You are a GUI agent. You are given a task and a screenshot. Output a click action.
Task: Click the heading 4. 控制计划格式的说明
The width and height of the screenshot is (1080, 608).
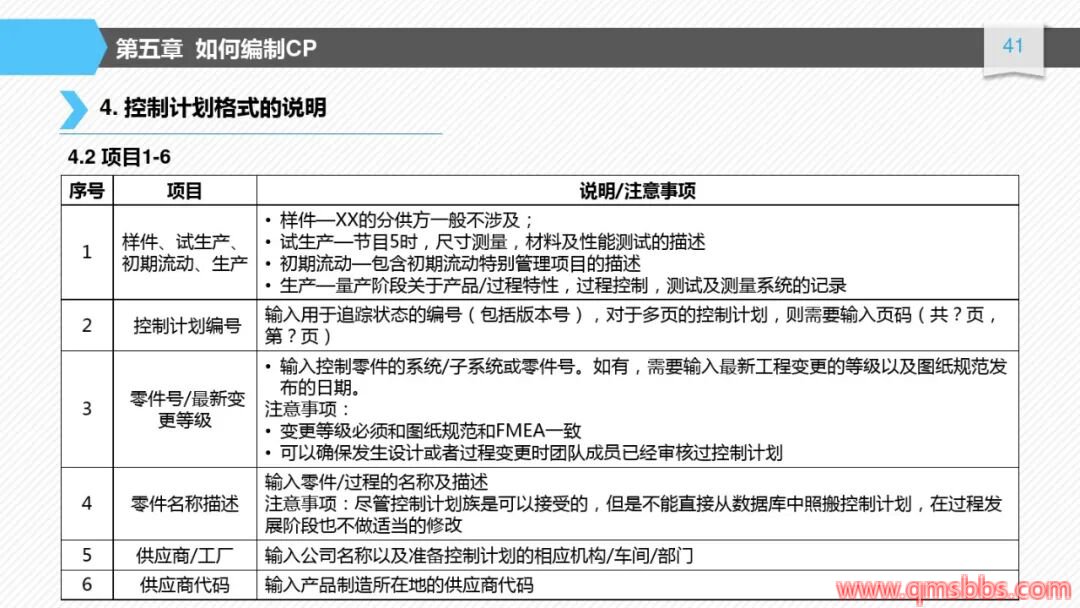pyautogui.click(x=213, y=108)
